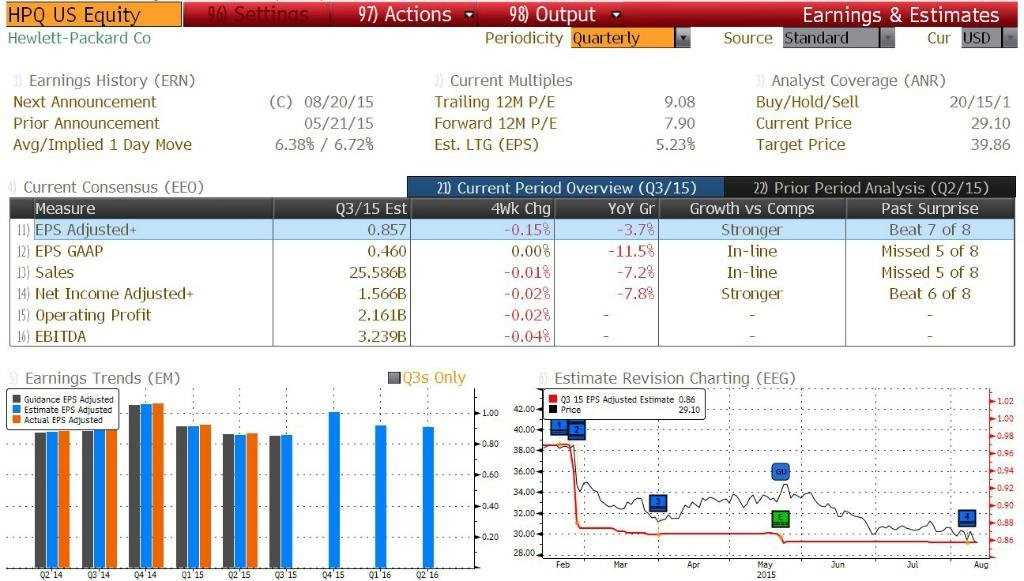Viewport: 1024px width, 581px height.
Task: Select the USD currency field
Action: [x=982, y=38]
